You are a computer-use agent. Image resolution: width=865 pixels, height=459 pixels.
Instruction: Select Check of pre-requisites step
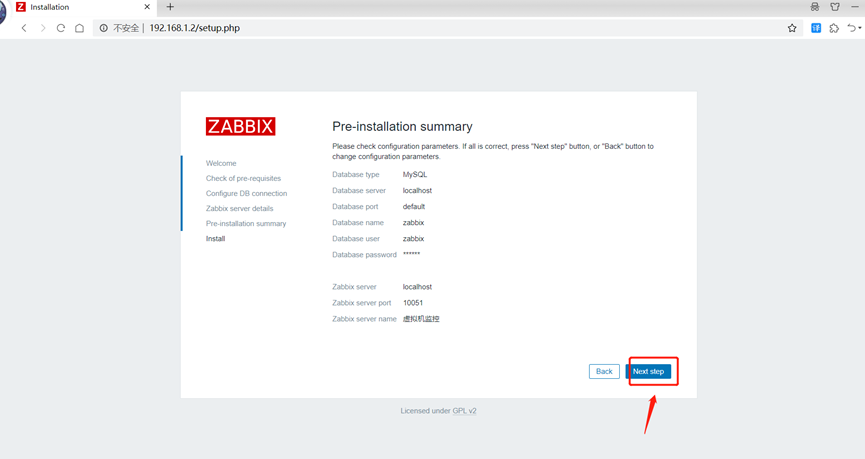pos(243,178)
